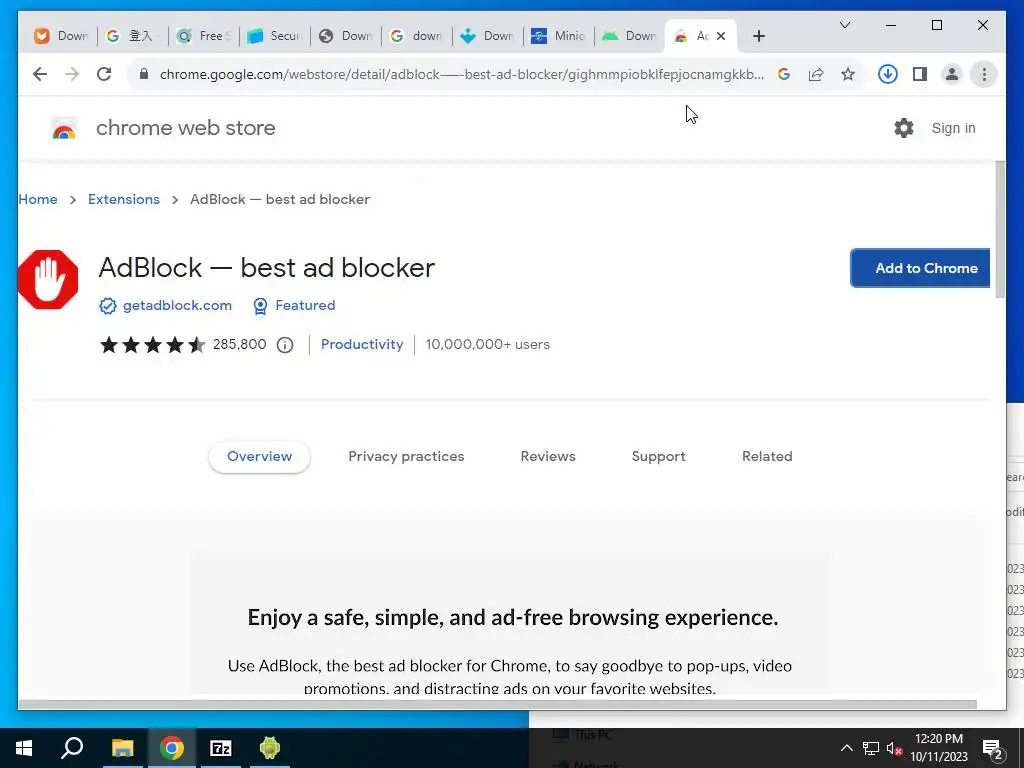Open the Support tab
The width and height of the screenshot is (1024, 768).
(x=658, y=456)
